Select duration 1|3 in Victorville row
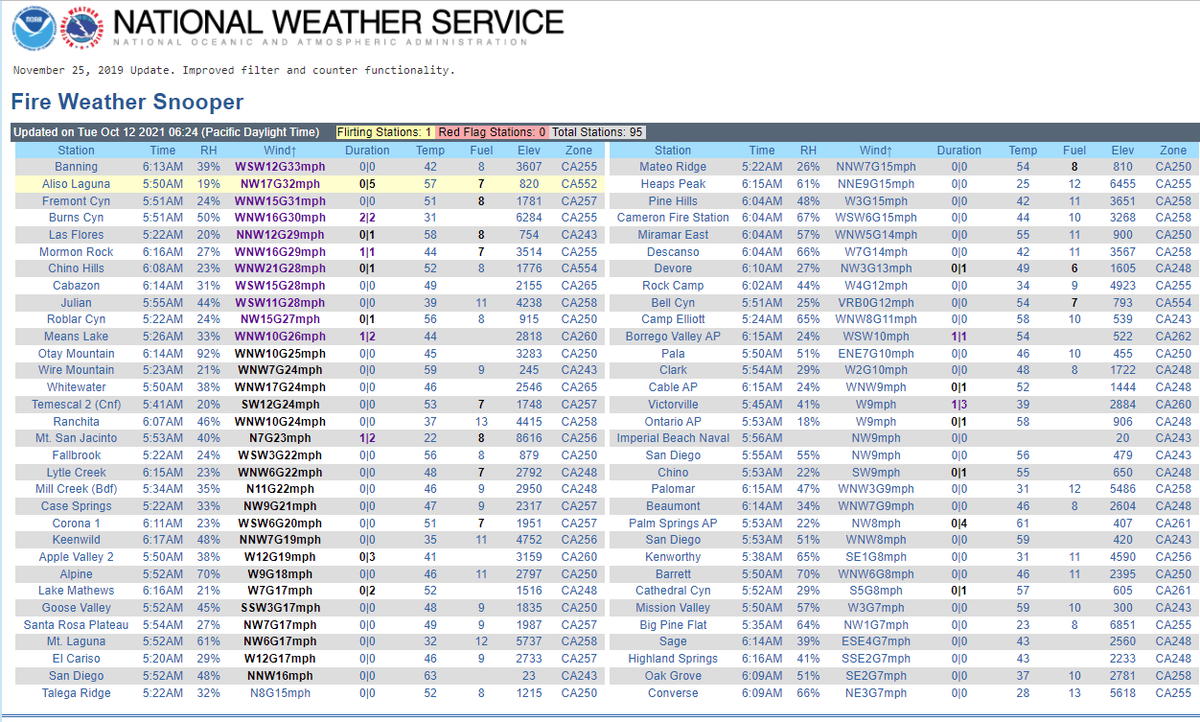 (959, 404)
